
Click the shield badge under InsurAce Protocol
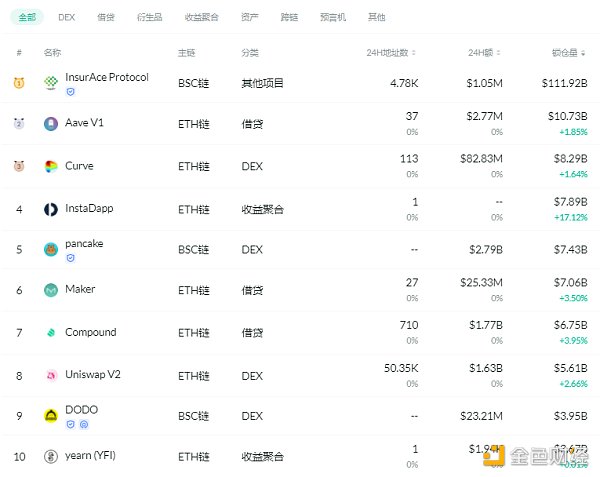(70, 91)
